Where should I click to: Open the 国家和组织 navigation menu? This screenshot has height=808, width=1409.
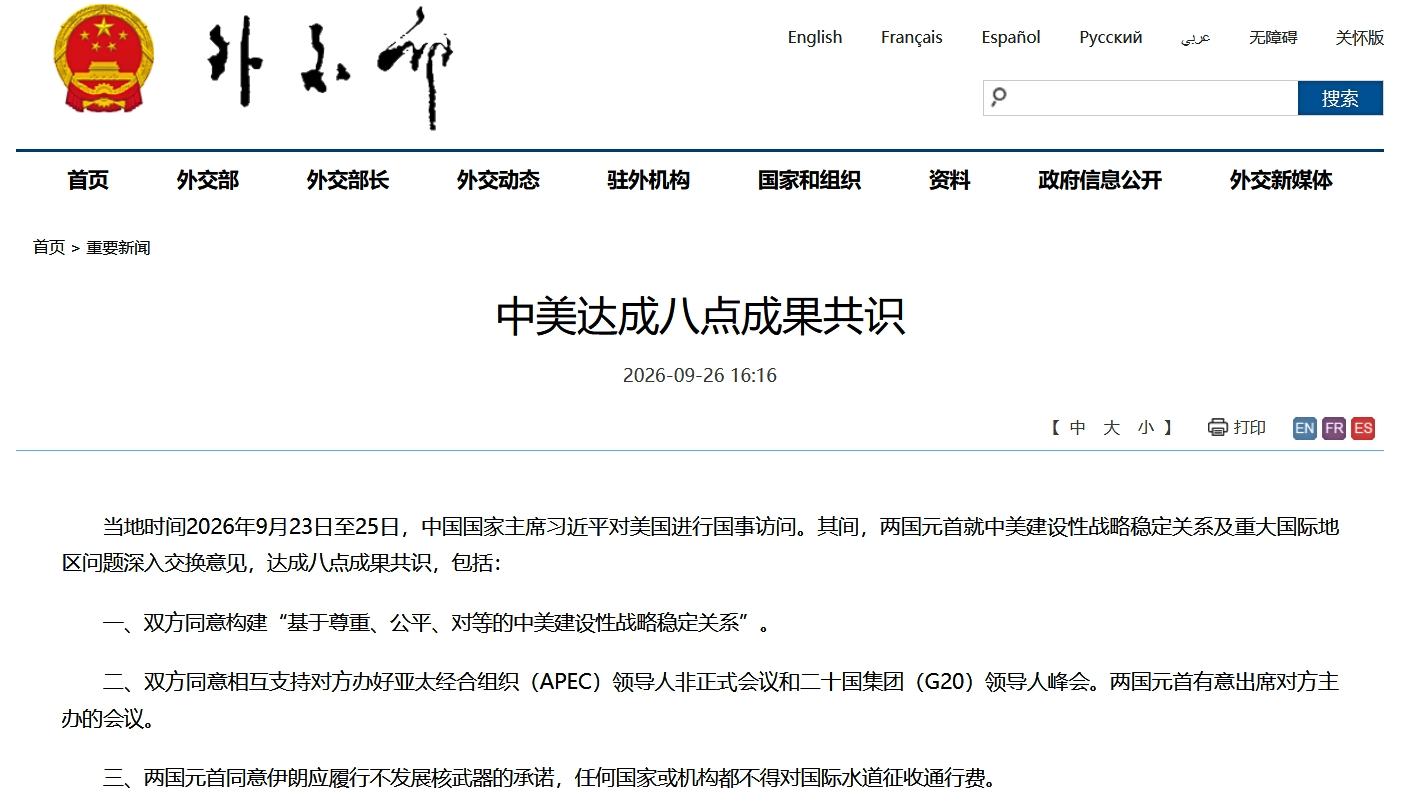coord(809,180)
